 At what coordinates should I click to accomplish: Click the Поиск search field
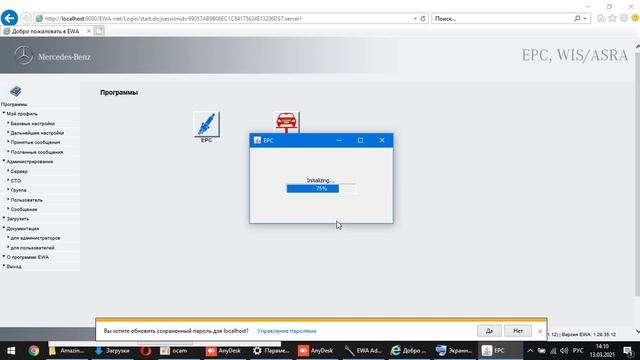[x=502, y=18]
